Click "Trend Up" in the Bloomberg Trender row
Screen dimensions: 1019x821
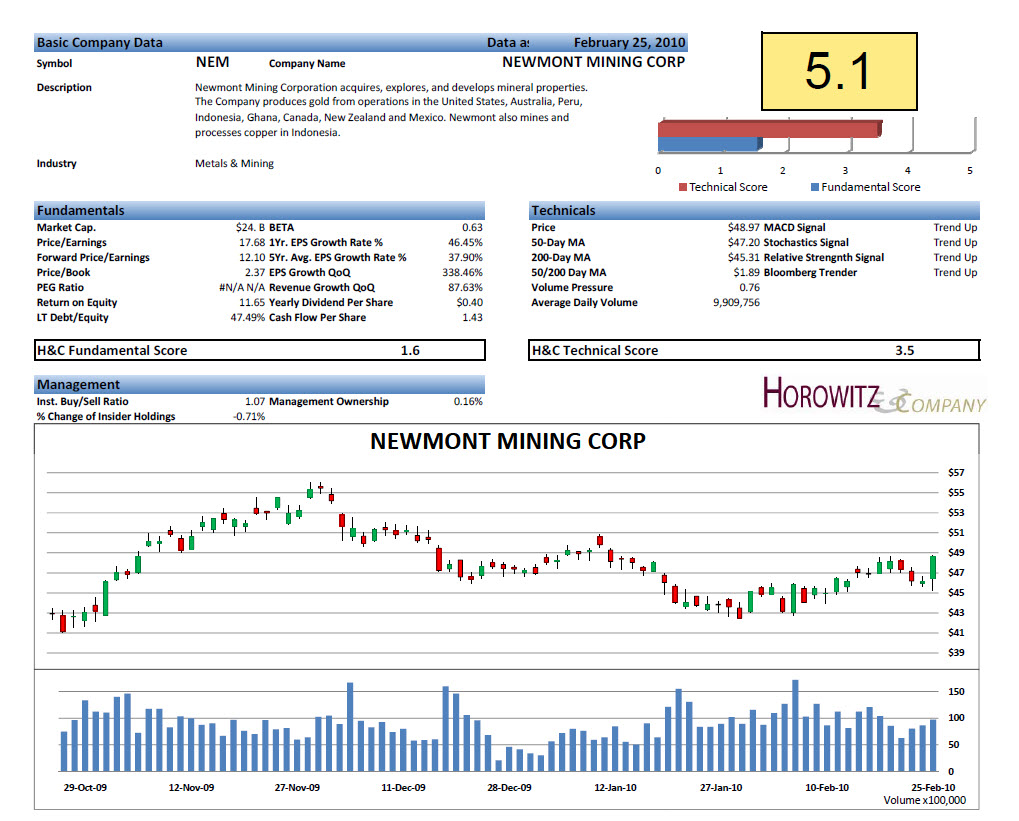tap(955, 272)
